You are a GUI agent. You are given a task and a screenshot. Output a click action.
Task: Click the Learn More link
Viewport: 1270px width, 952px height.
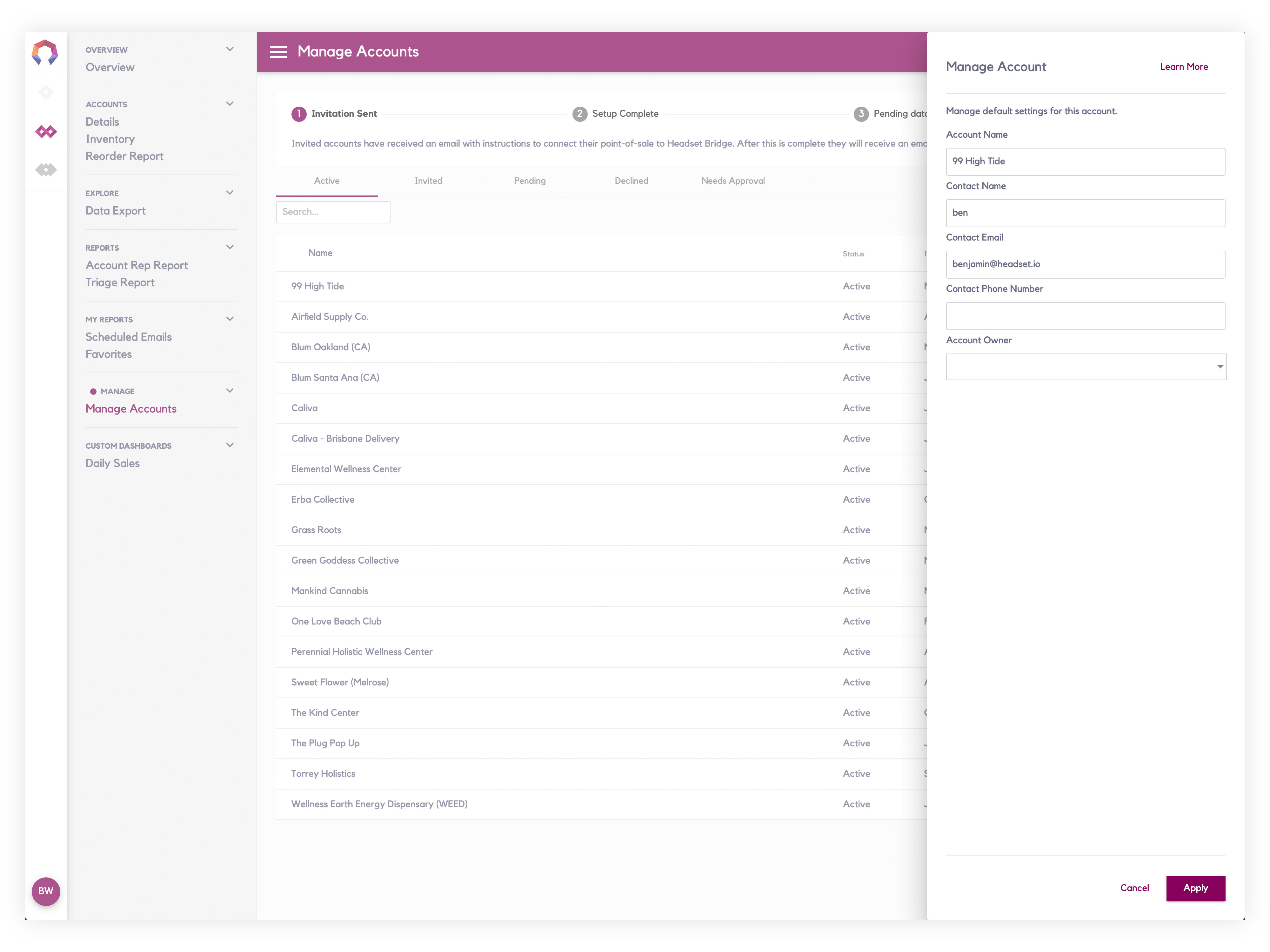click(x=1184, y=67)
